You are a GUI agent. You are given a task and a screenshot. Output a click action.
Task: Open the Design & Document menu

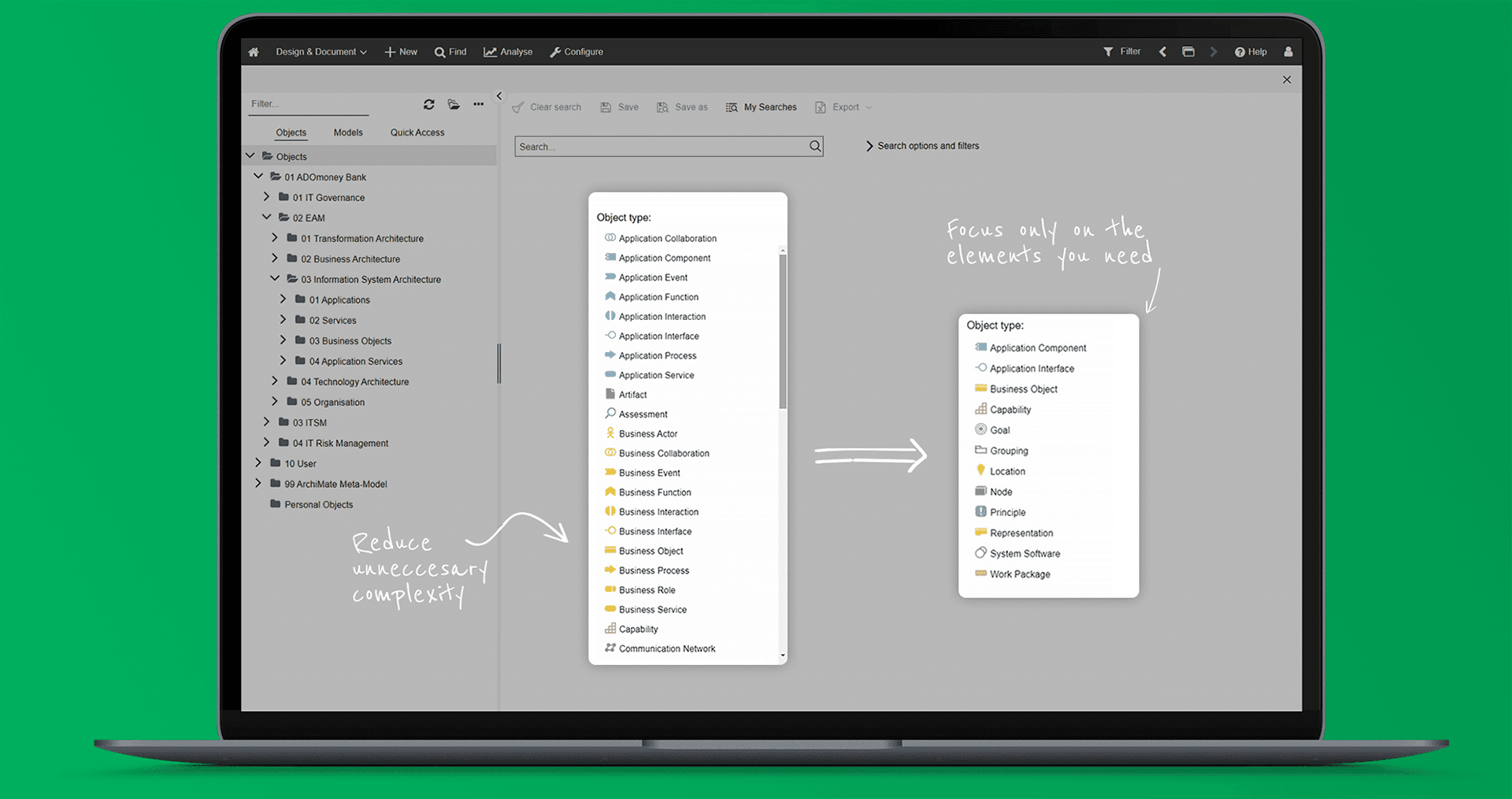tap(317, 51)
